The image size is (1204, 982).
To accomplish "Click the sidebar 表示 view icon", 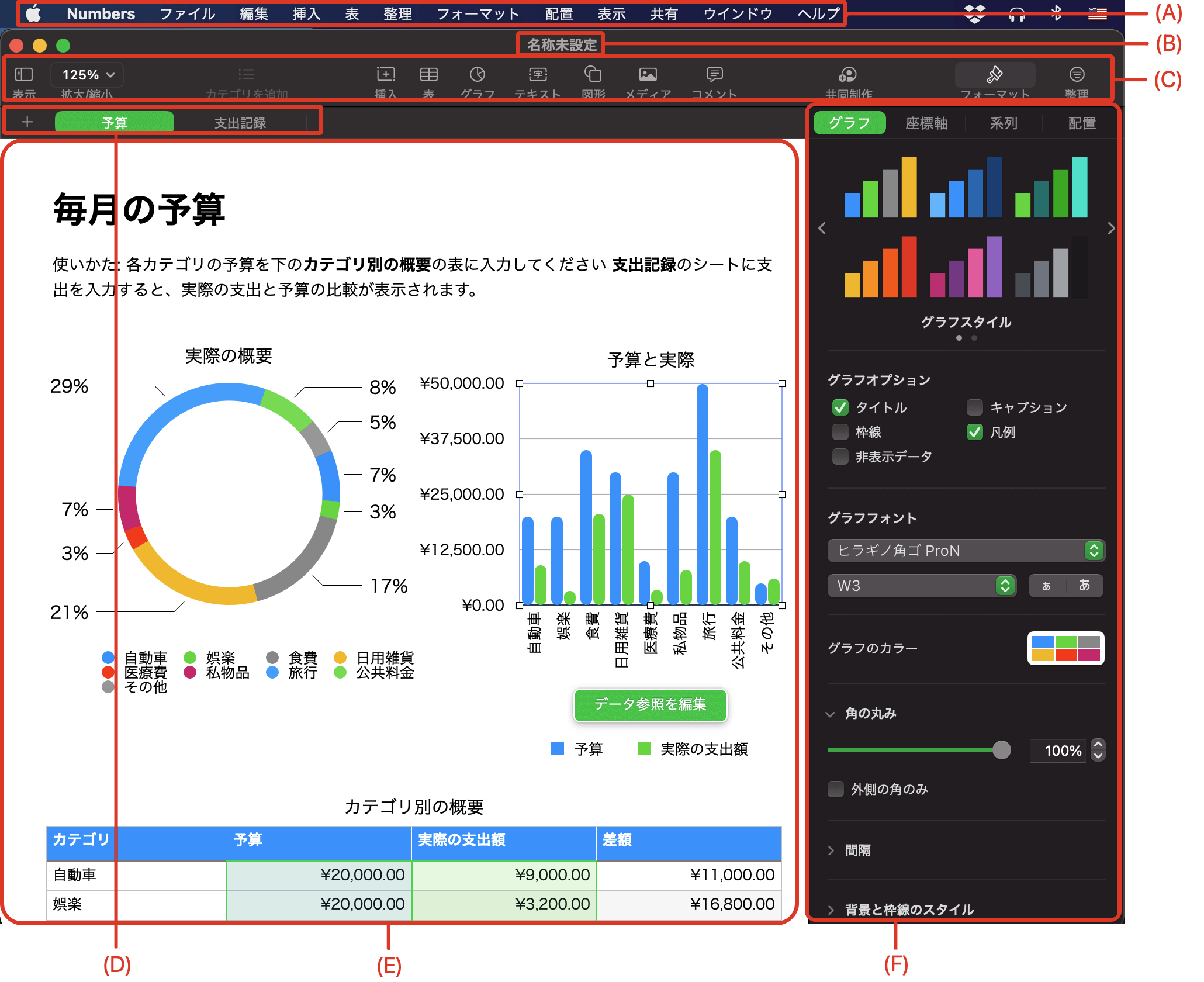I will pos(24,74).
